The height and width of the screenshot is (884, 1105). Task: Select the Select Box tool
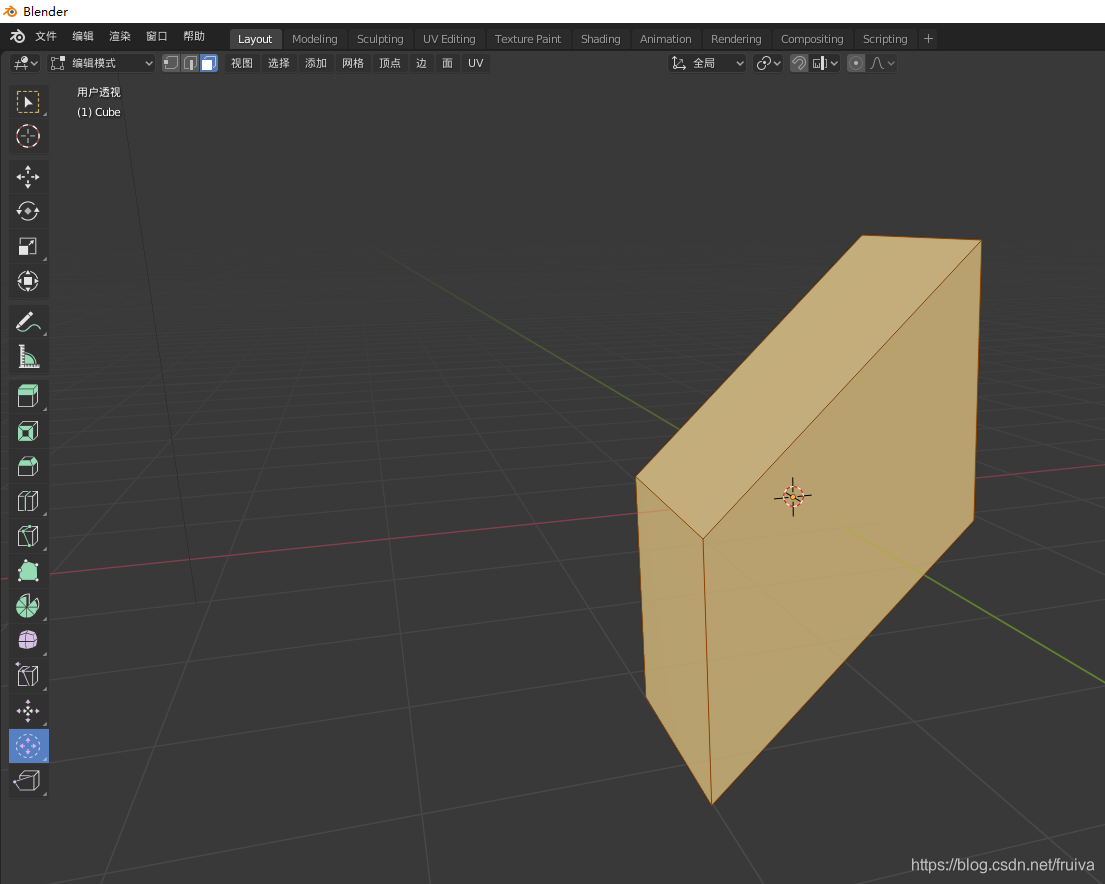[x=28, y=103]
